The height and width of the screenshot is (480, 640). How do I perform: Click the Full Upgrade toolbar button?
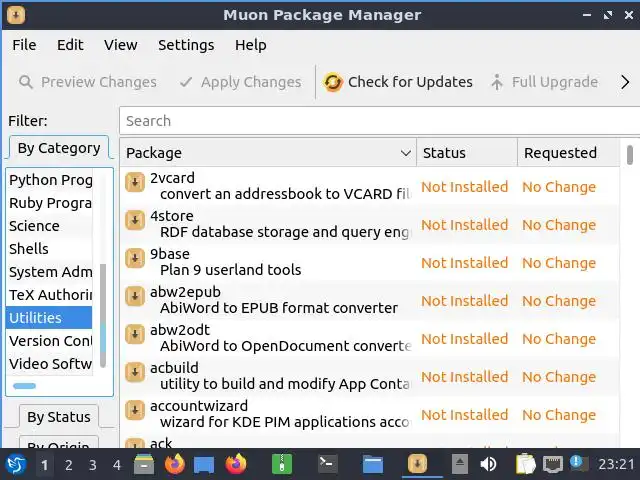(543, 82)
